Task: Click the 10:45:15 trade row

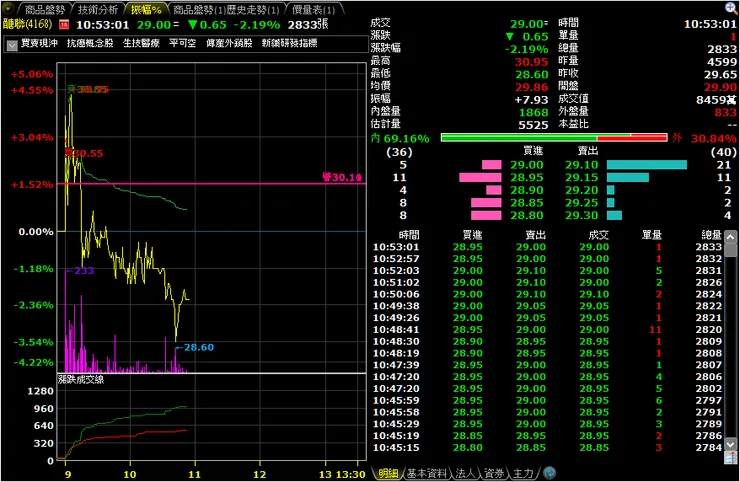Action: coord(547,448)
